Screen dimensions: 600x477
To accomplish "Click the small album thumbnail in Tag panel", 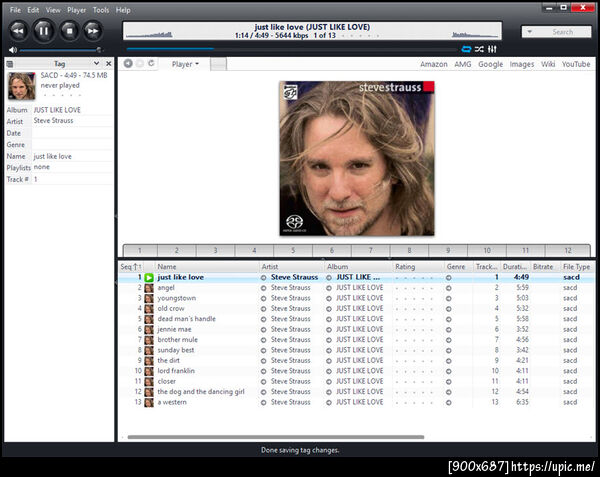I will (21, 86).
